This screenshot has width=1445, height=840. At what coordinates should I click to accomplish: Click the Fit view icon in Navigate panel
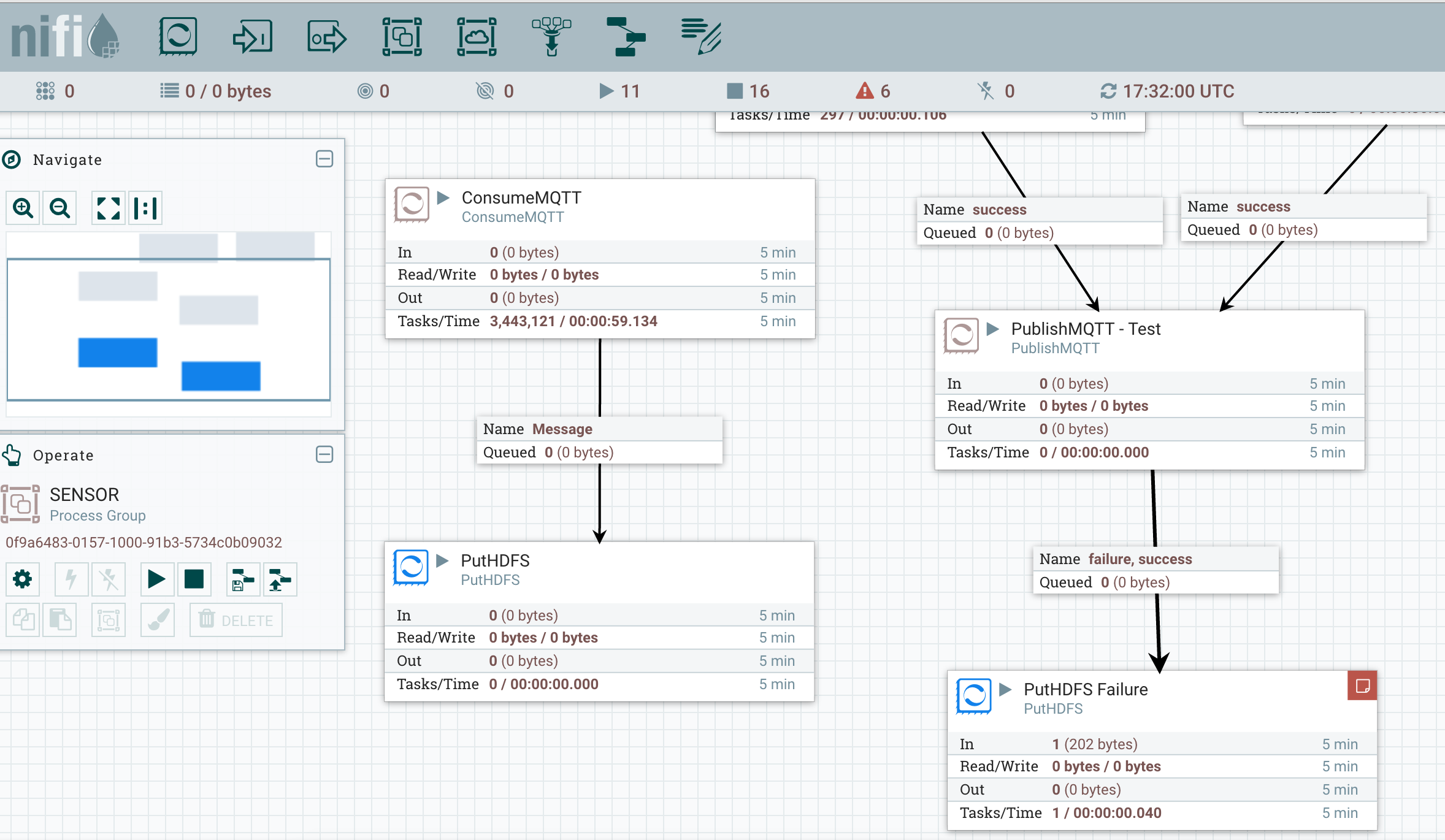[x=109, y=208]
